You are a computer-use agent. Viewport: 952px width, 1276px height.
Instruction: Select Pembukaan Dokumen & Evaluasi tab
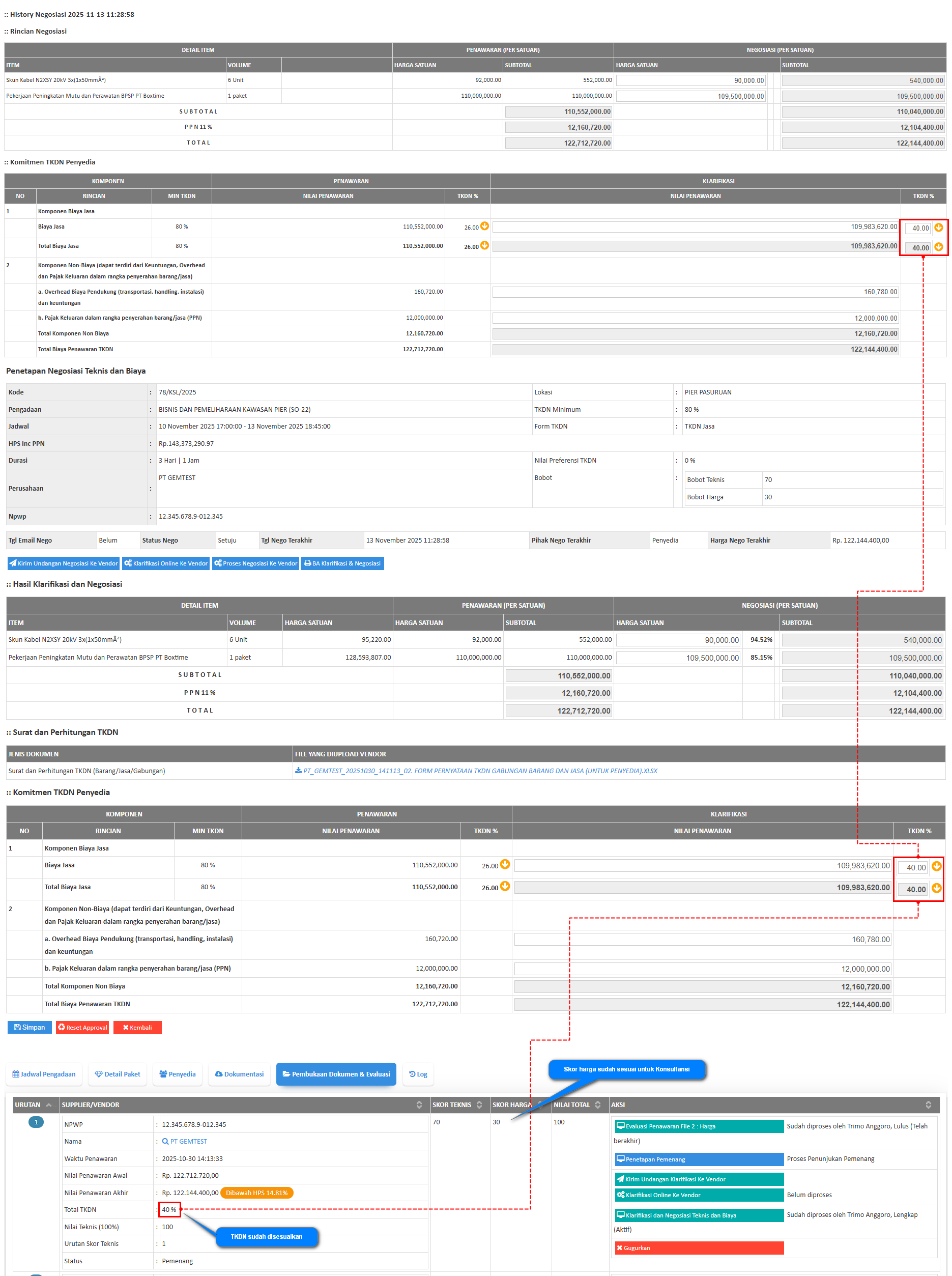(x=336, y=1074)
